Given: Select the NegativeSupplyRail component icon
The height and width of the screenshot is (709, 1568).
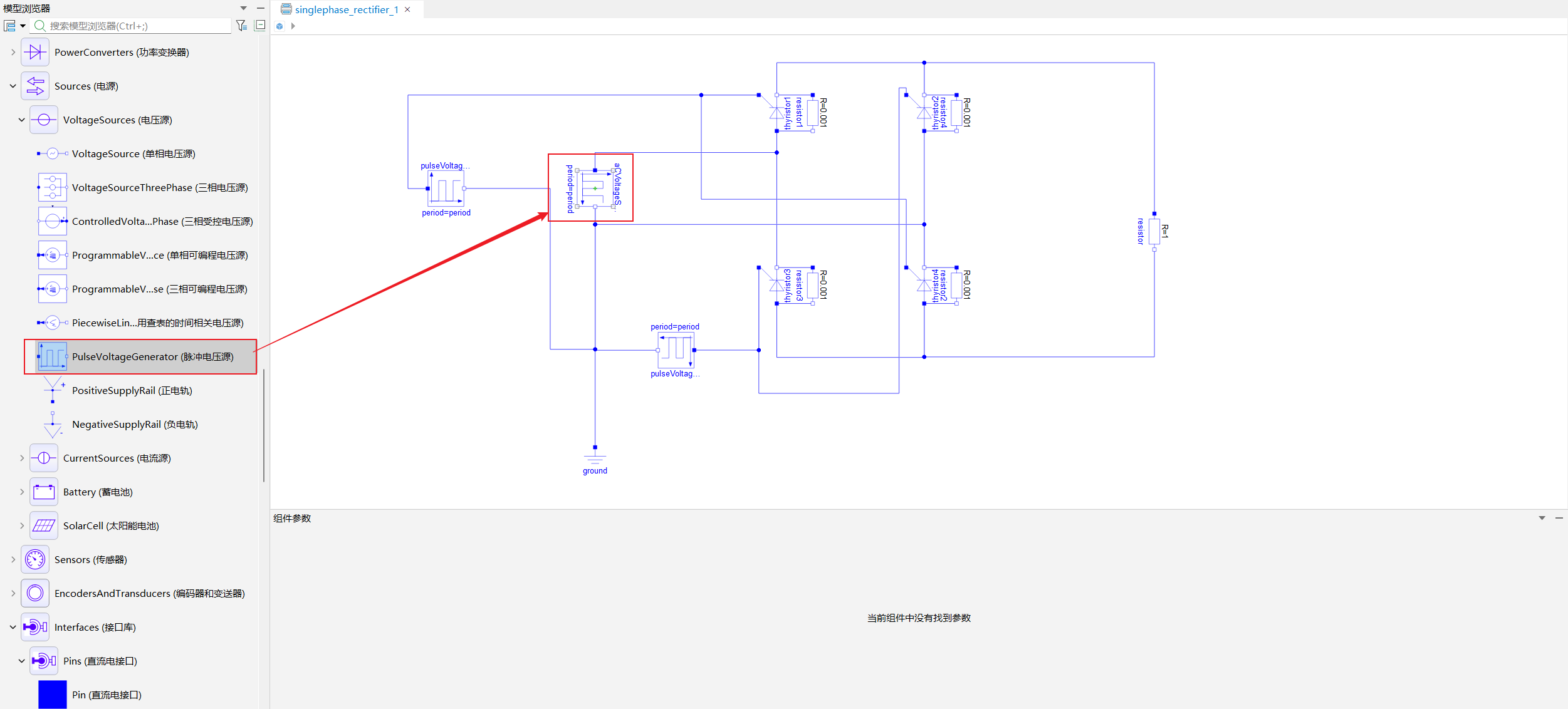Looking at the screenshot, I should click(53, 424).
